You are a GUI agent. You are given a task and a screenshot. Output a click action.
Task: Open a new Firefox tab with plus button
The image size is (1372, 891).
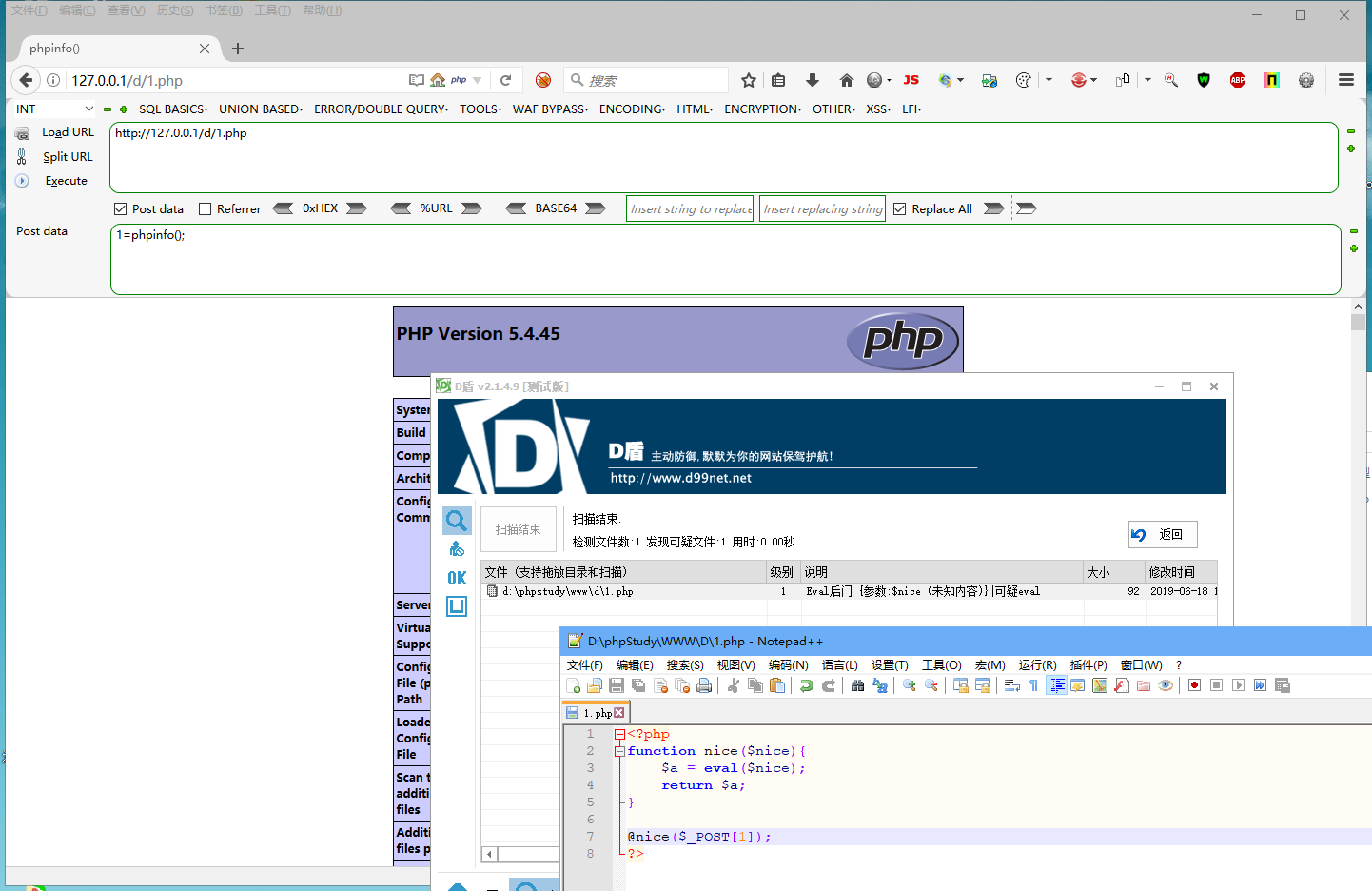(238, 49)
